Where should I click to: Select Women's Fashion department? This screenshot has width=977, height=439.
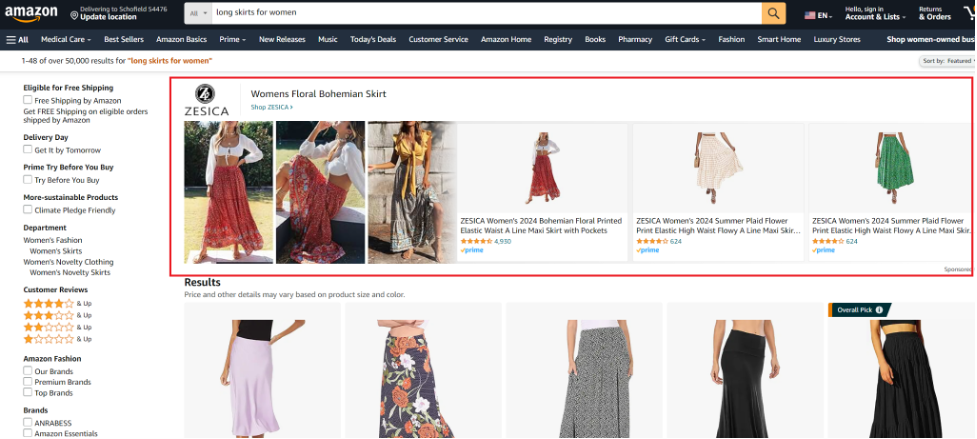pos(53,240)
